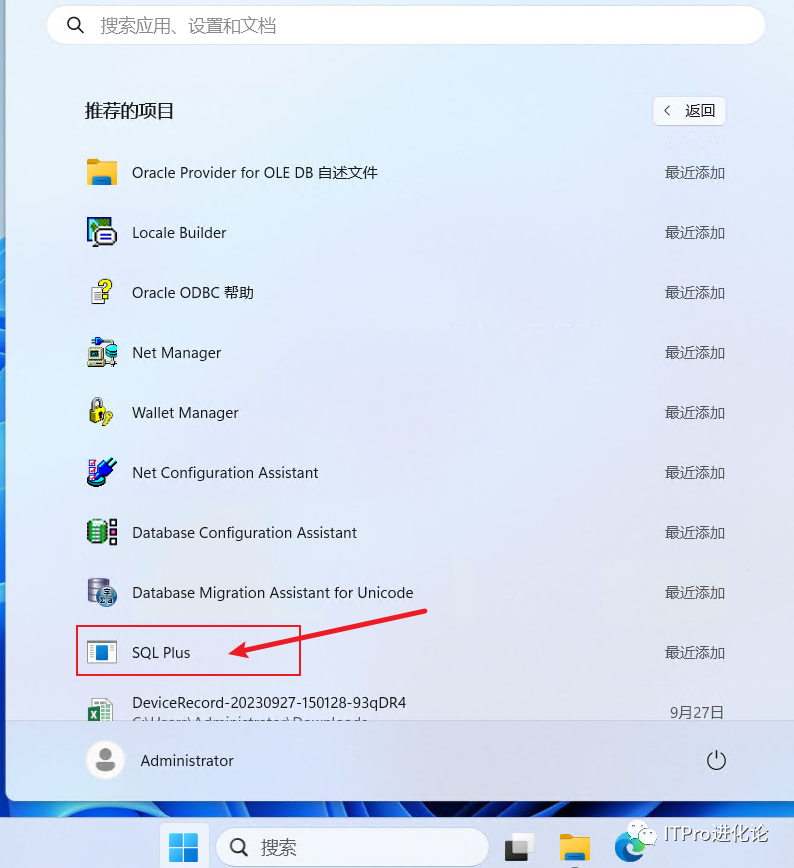Screen dimensions: 794x868
Task: Click the 9月27日 date of DeviceRecord
Action: coord(697,712)
